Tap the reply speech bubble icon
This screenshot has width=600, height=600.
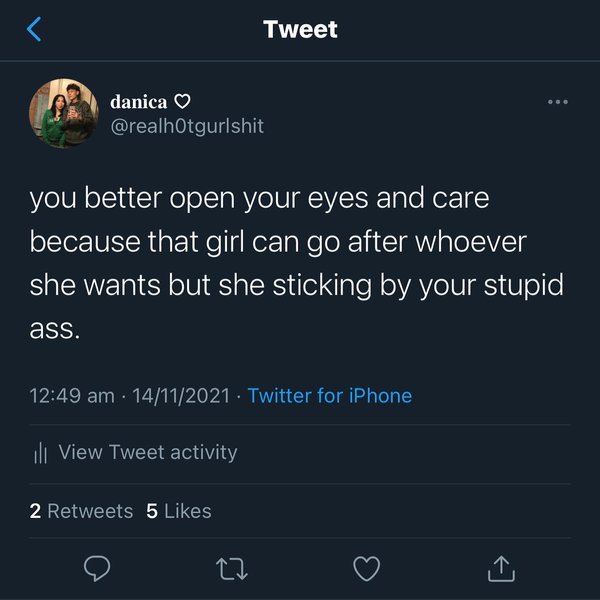pos(97,569)
